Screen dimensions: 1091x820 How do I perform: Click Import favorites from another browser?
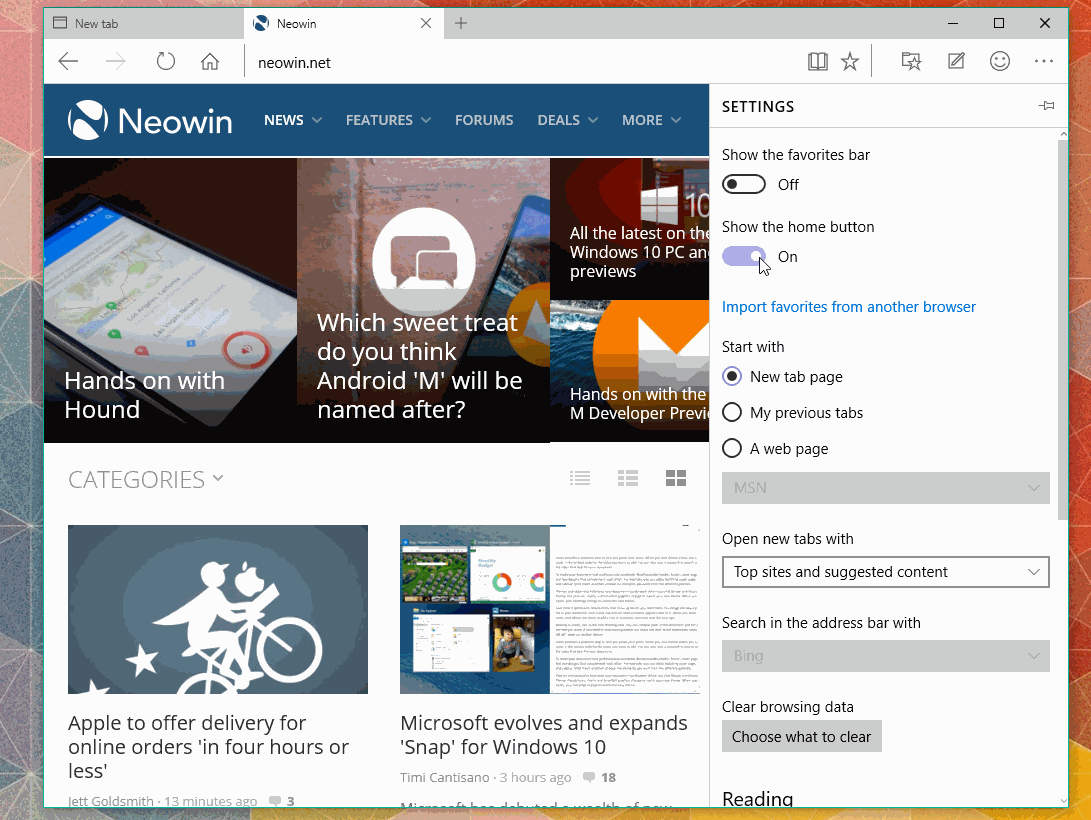pyautogui.click(x=848, y=307)
